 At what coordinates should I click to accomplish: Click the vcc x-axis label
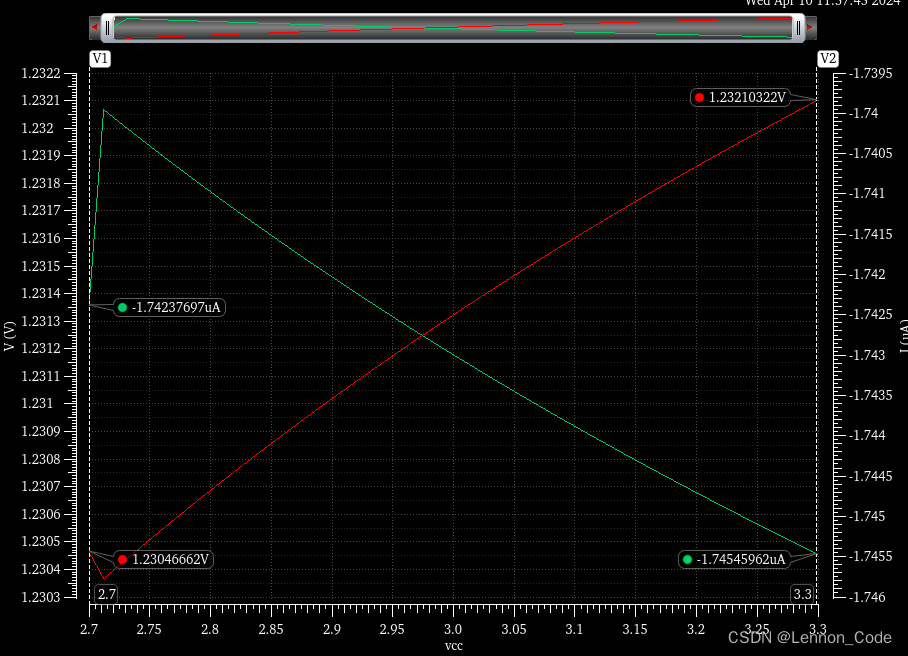click(x=453, y=646)
